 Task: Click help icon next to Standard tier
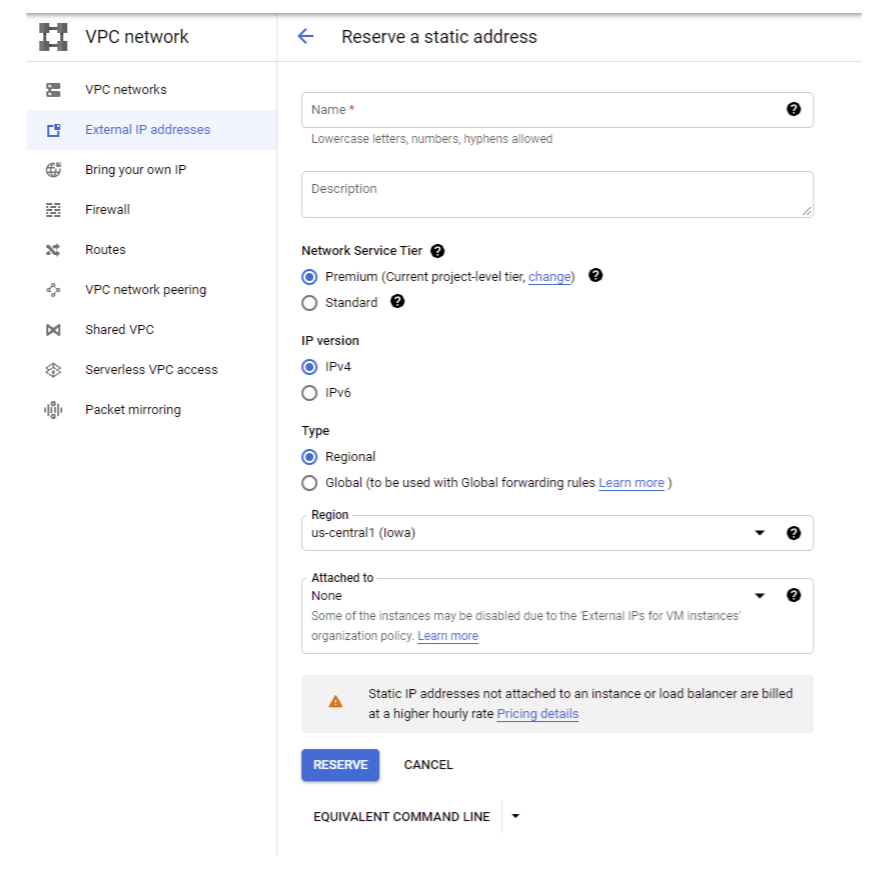click(x=397, y=301)
